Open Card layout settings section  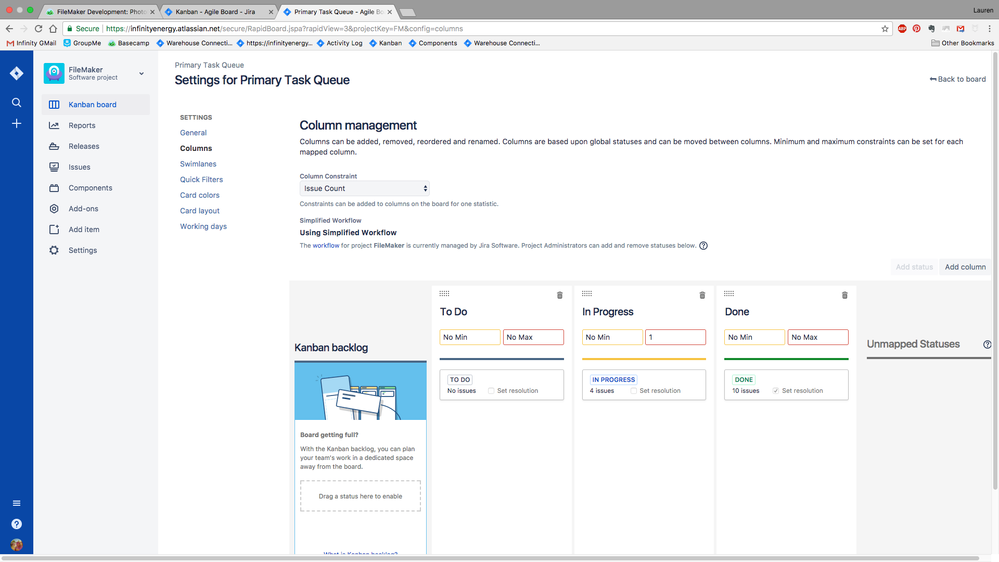pyautogui.click(x=199, y=211)
